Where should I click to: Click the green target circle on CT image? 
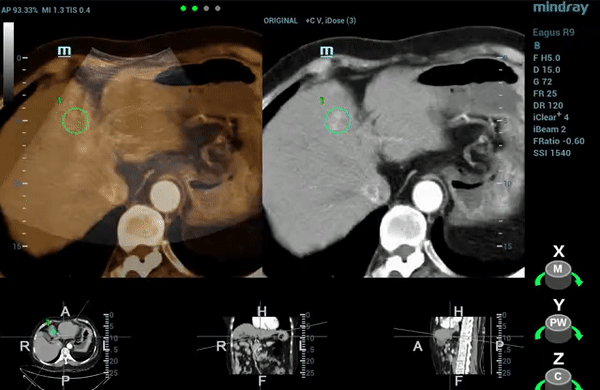click(338, 121)
